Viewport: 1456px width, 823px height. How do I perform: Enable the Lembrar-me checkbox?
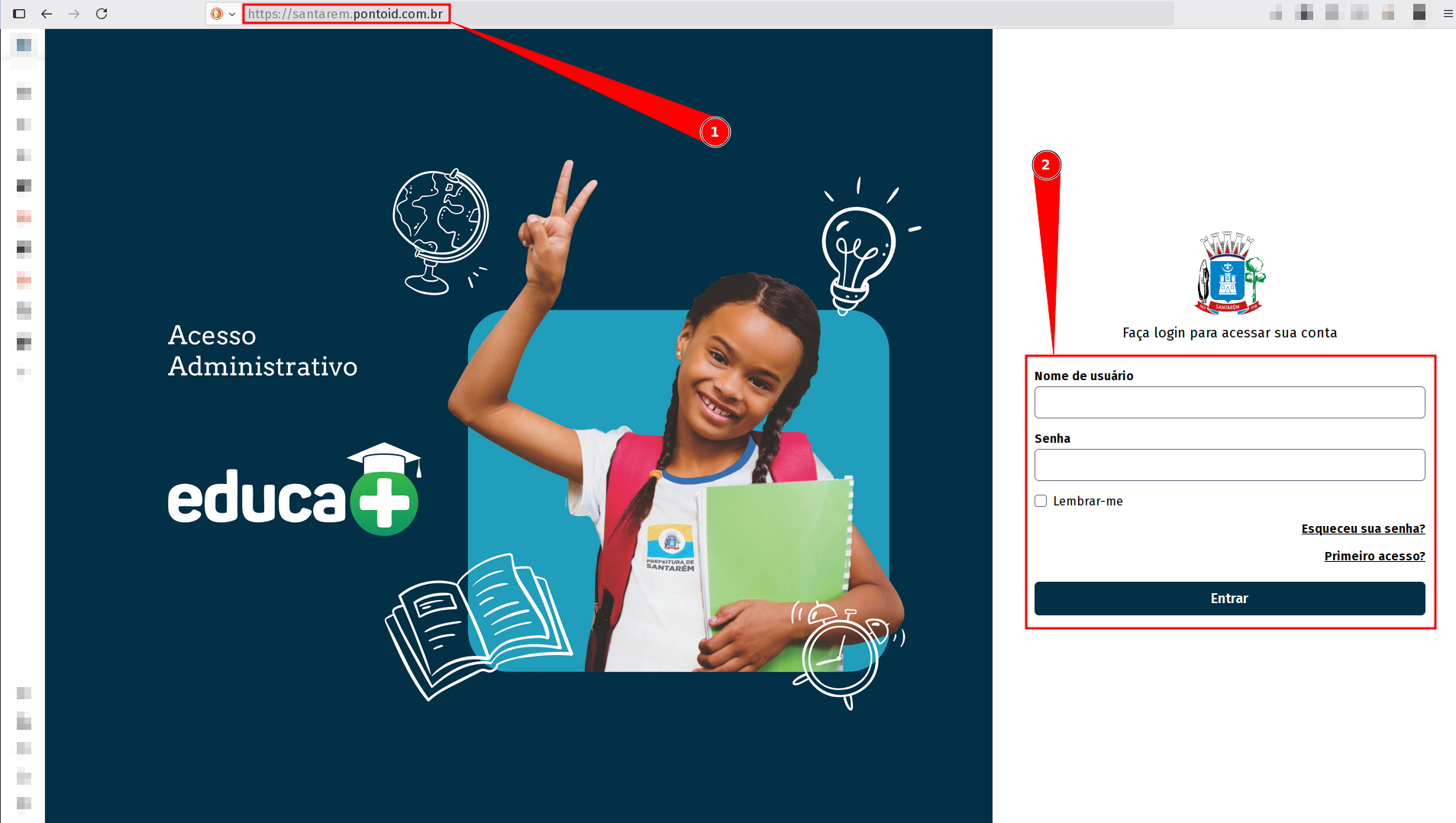(1041, 501)
